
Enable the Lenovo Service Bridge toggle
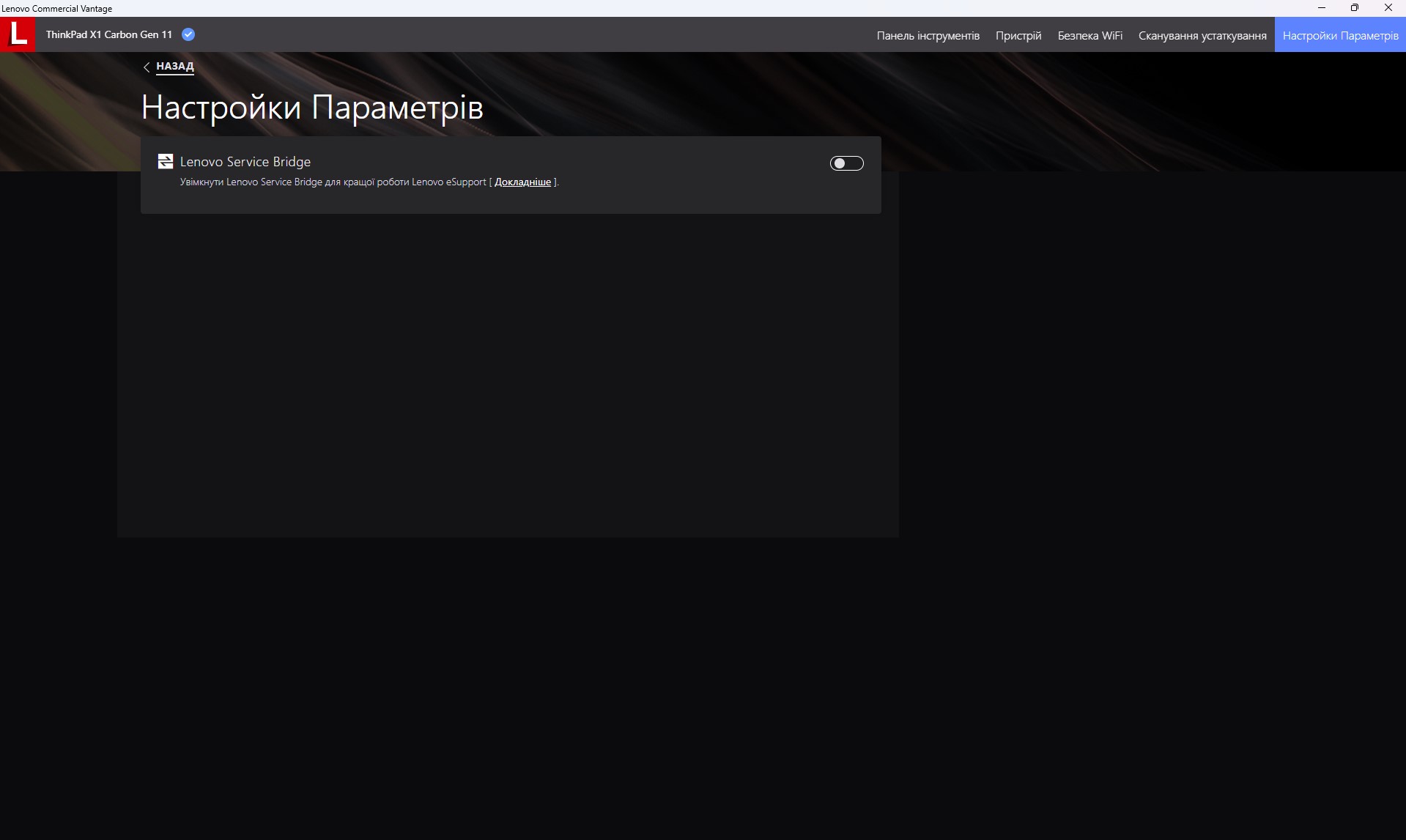point(846,163)
